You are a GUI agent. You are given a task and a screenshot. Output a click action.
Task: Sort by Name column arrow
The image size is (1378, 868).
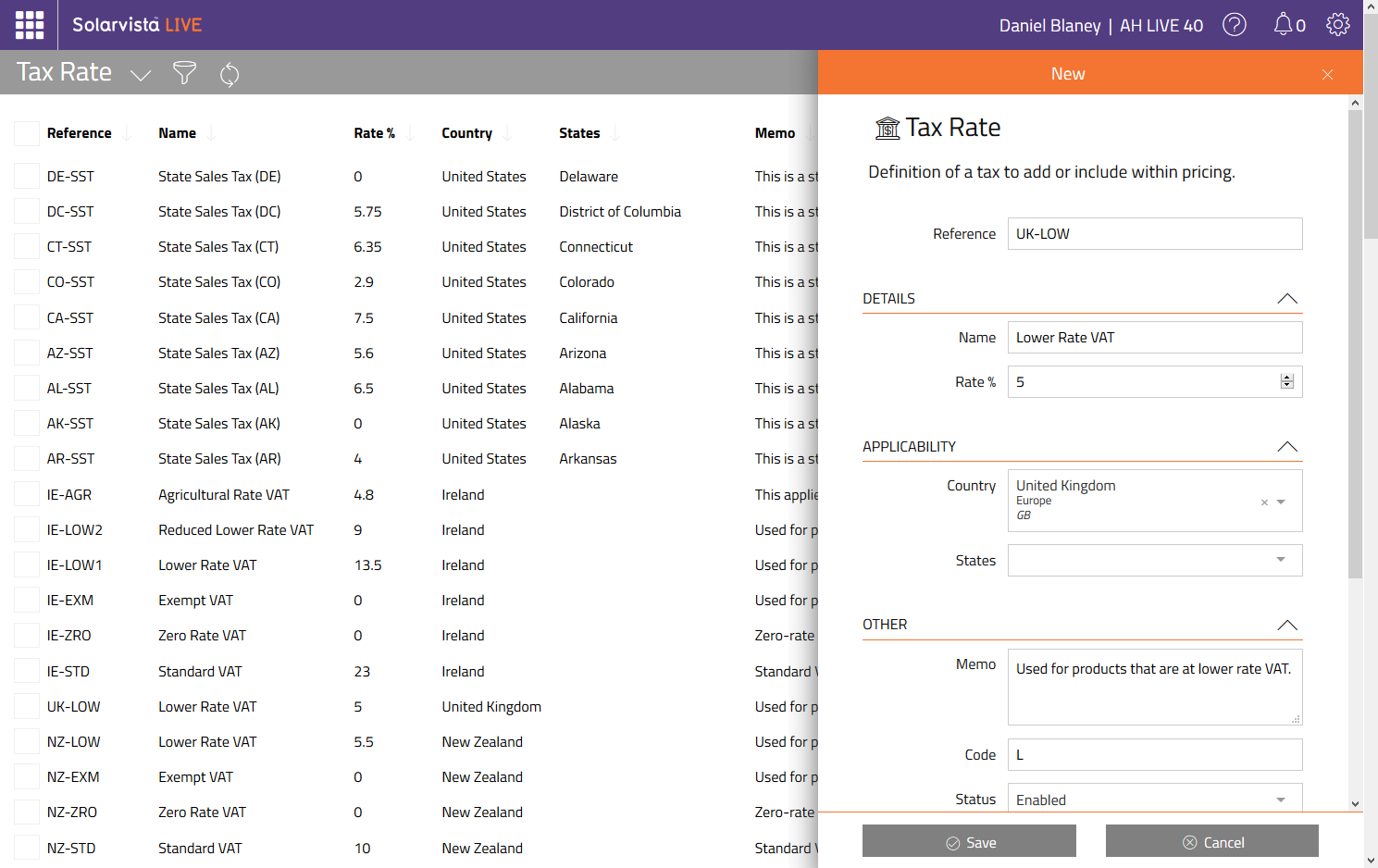pos(211,133)
